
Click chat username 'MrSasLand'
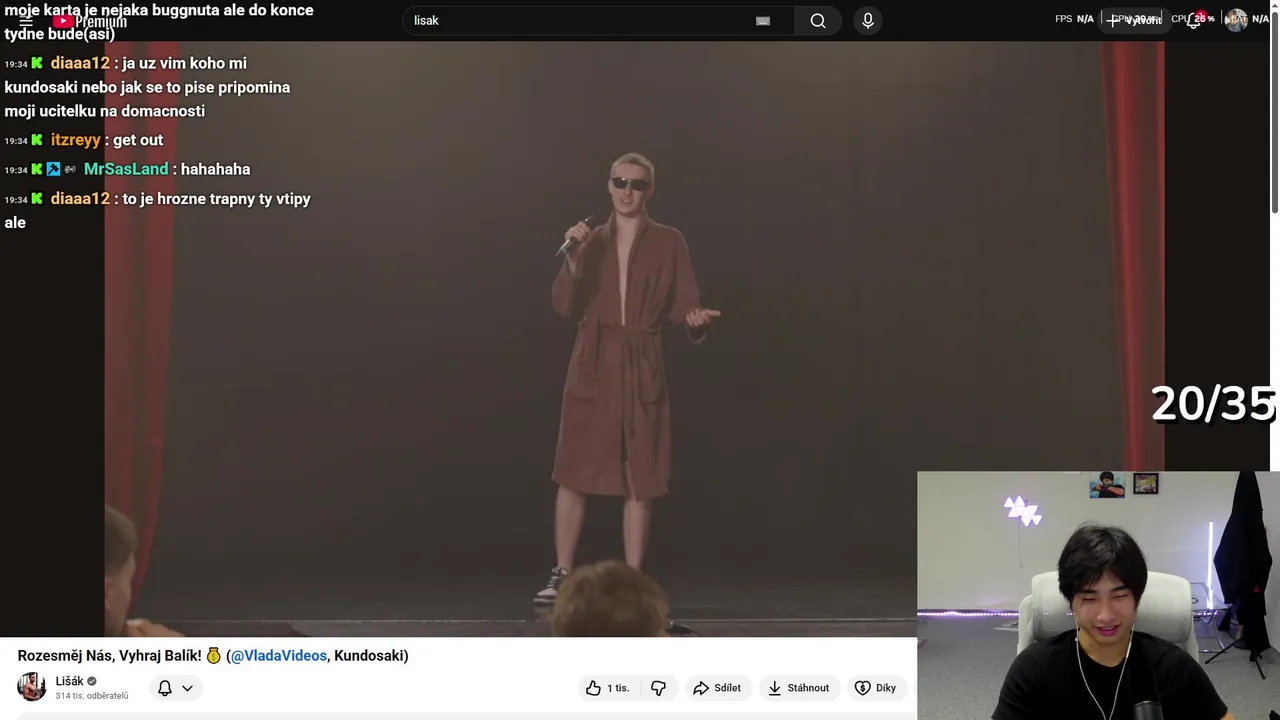(x=126, y=169)
